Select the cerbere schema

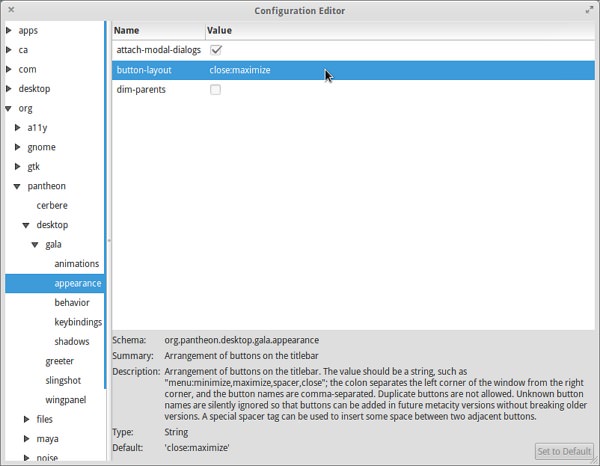click(x=52, y=205)
